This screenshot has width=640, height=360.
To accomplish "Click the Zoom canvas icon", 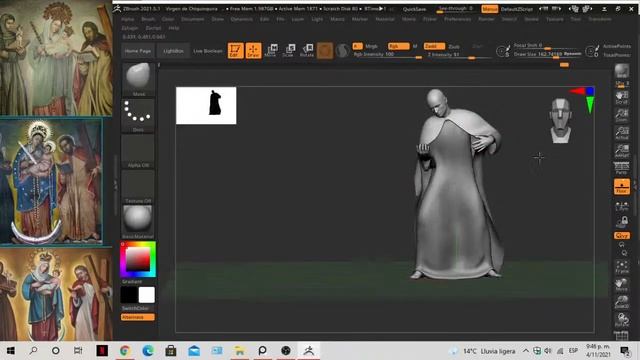I will (x=622, y=116).
